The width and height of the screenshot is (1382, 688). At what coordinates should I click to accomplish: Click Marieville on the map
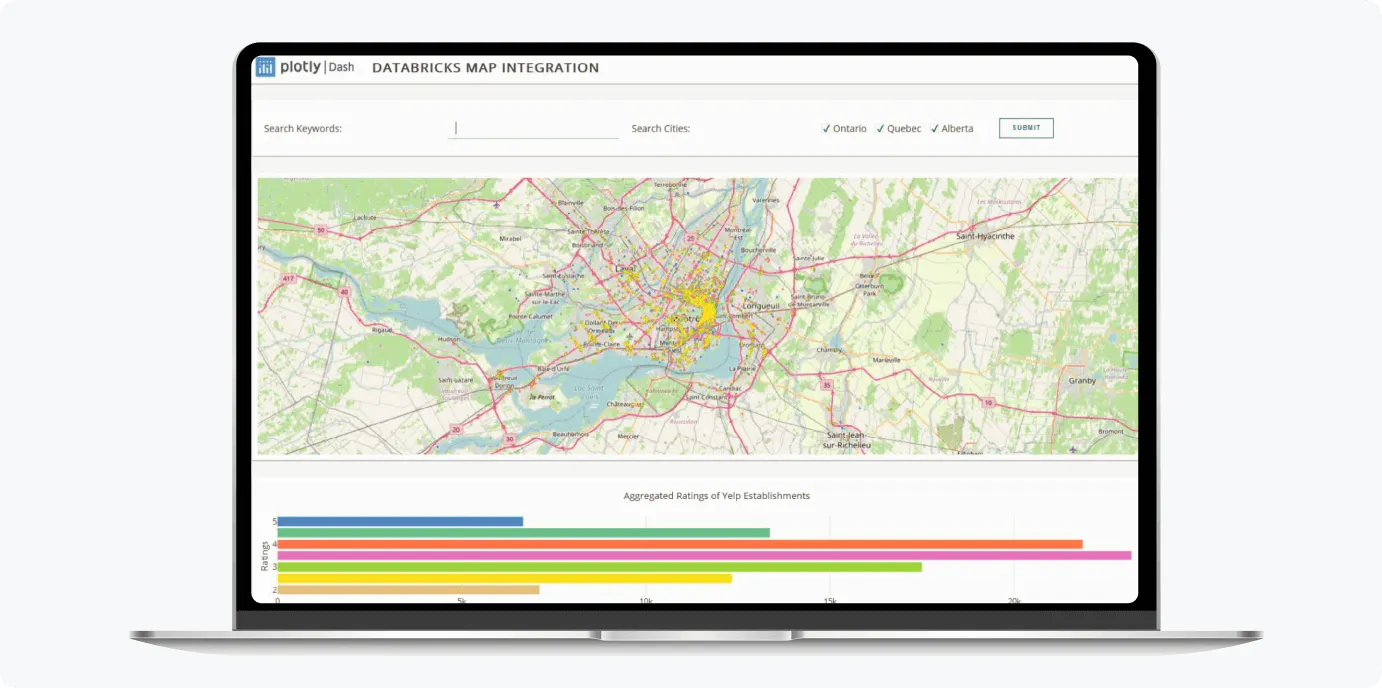click(886, 360)
